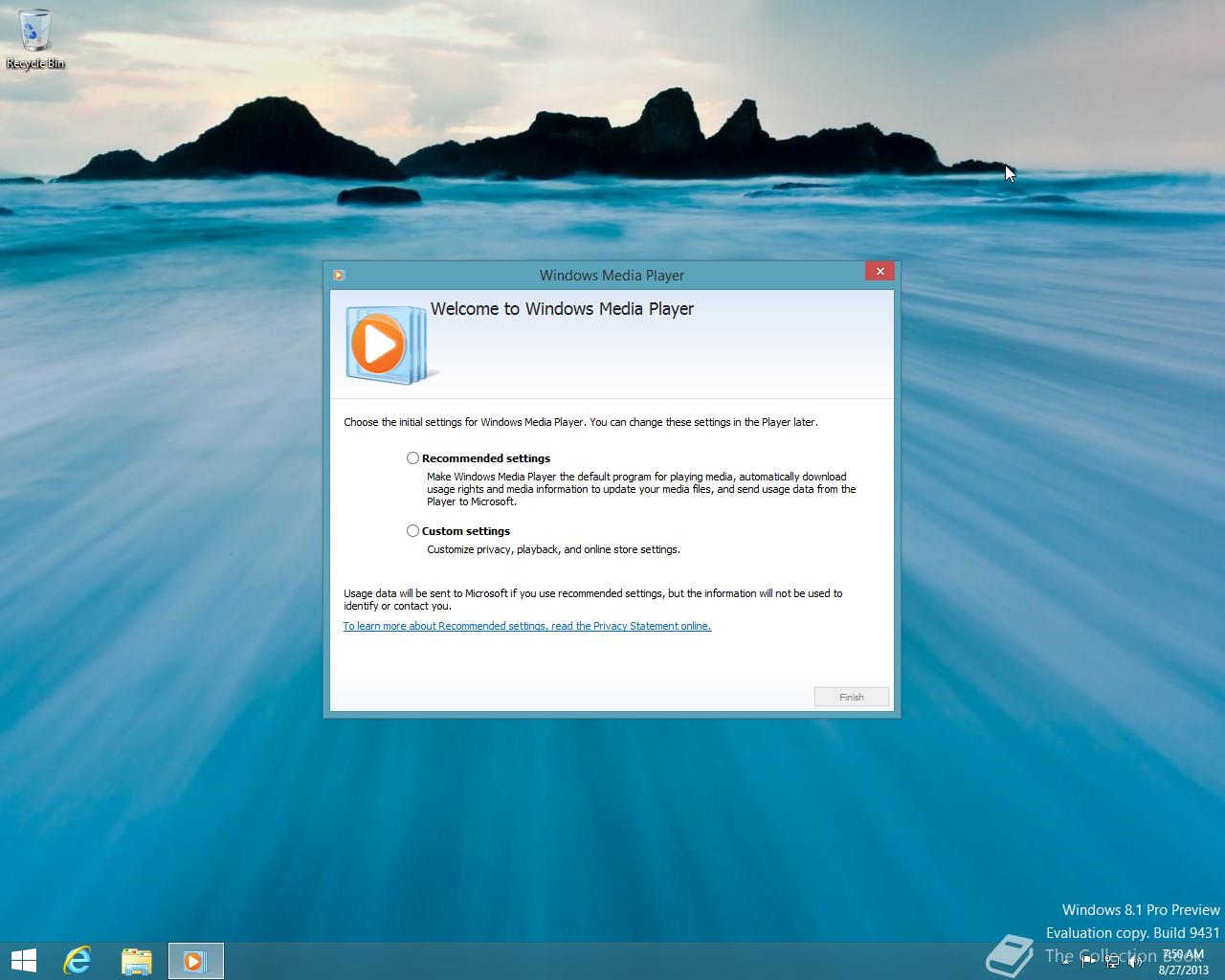Open the Start button on taskbar
Image resolution: width=1225 pixels, height=980 pixels.
(24, 961)
